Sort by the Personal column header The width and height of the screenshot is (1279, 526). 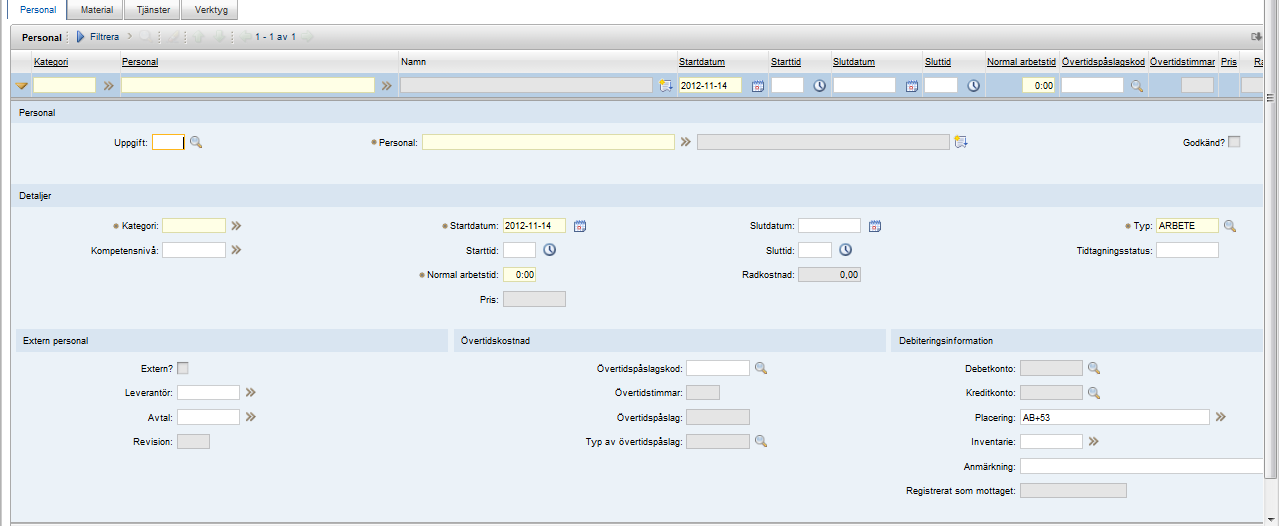140,62
